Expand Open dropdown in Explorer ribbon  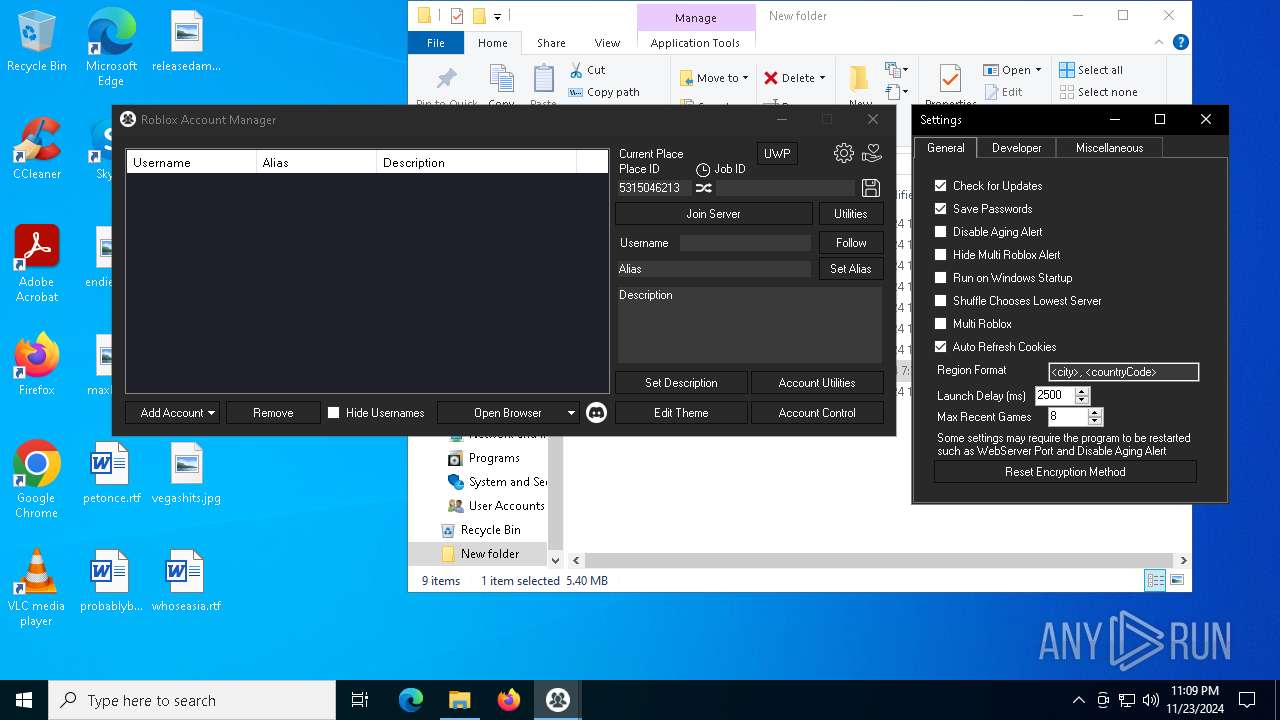1038,70
